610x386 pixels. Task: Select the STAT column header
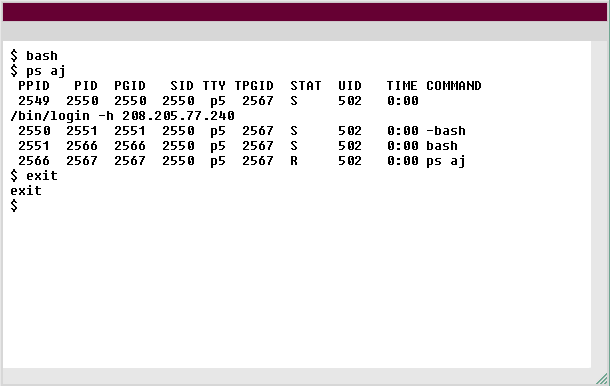[x=306, y=86]
